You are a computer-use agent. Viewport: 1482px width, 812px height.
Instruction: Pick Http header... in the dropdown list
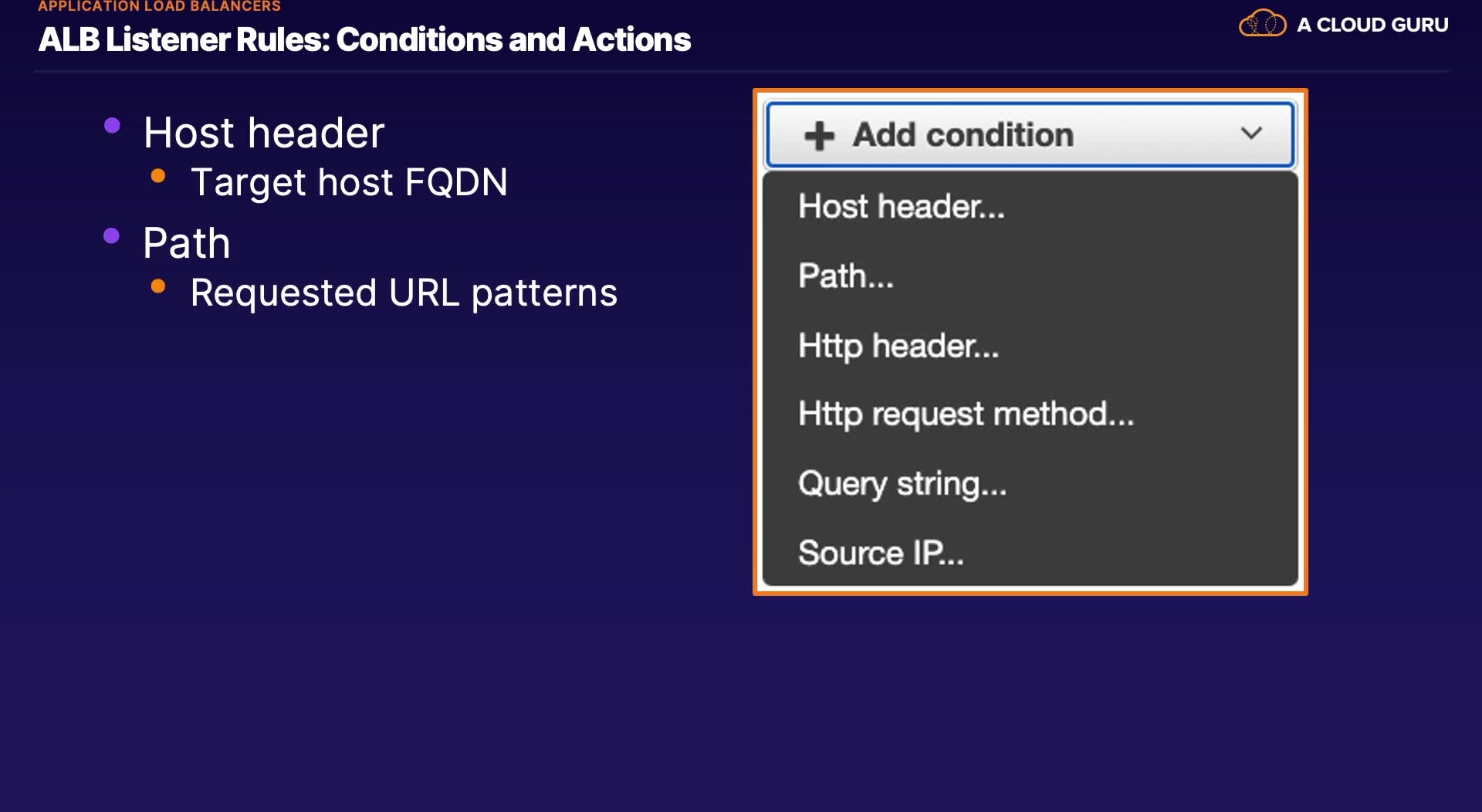(x=898, y=346)
